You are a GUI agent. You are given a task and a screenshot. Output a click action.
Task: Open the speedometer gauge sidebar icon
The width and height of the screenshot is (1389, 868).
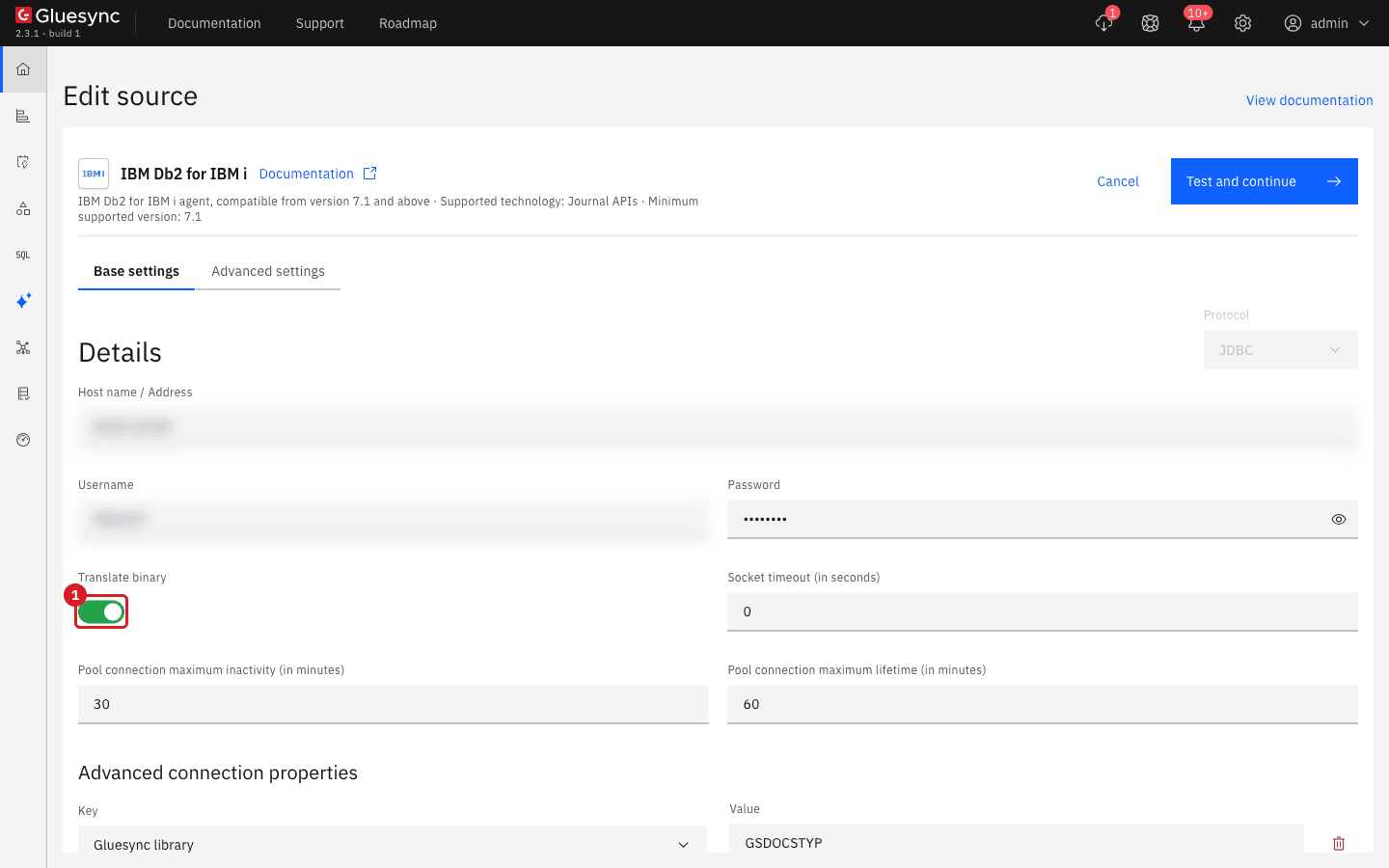point(23,440)
